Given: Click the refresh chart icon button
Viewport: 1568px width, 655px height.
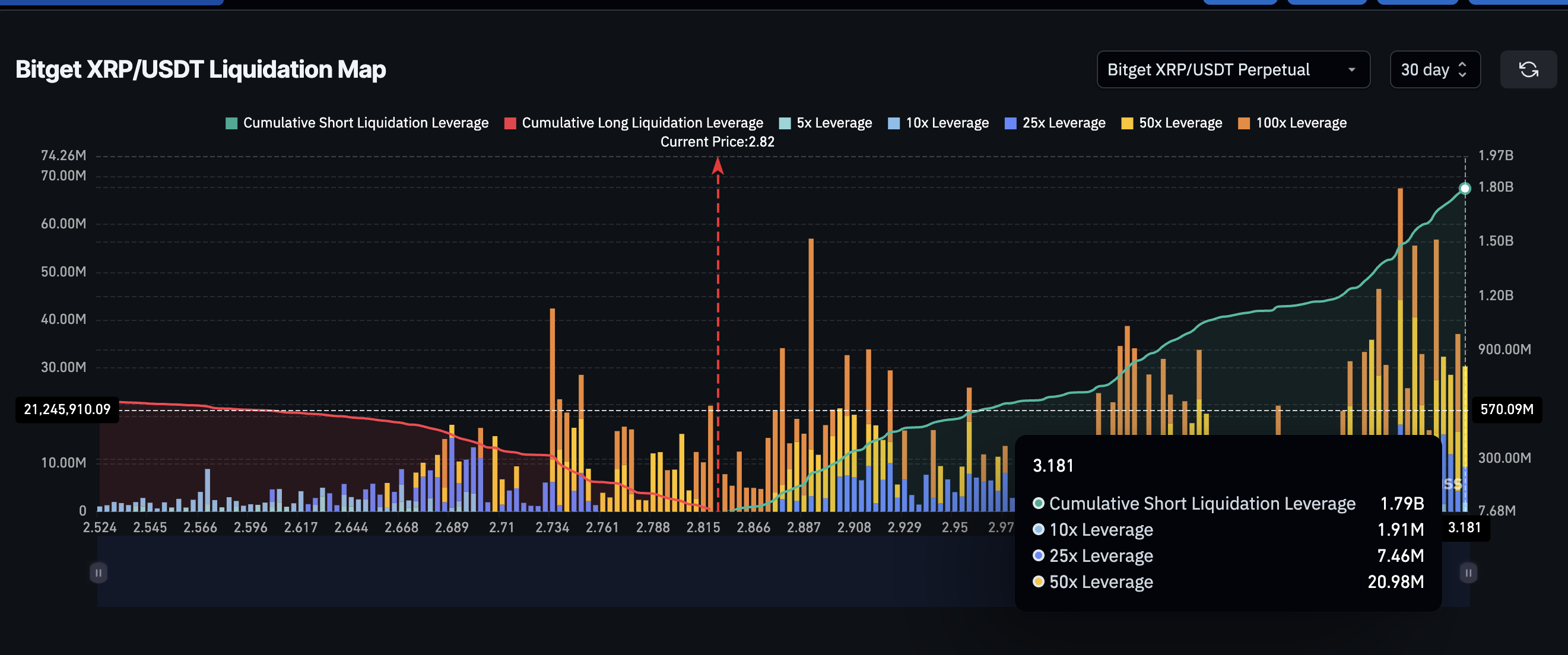Looking at the screenshot, I should click(1528, 70).
